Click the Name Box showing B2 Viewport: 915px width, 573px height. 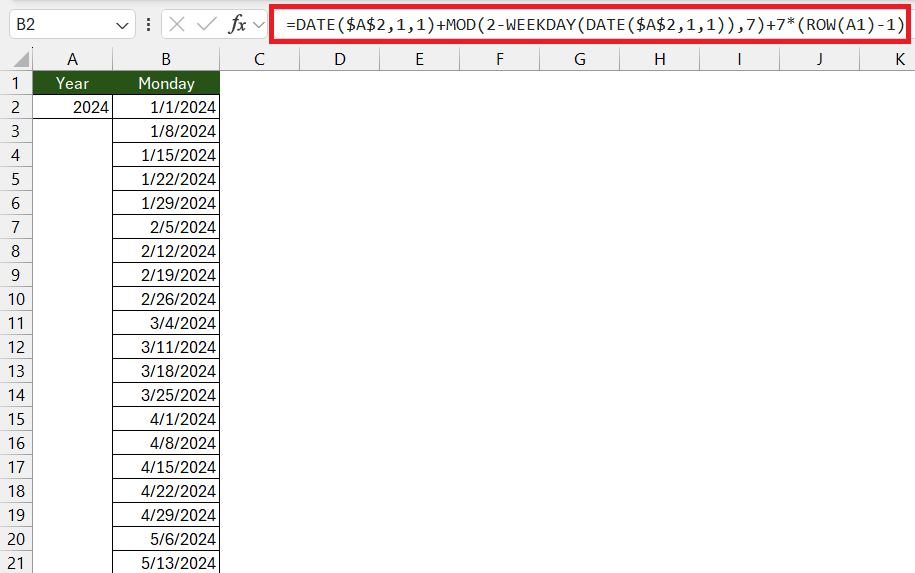(72, 25)
